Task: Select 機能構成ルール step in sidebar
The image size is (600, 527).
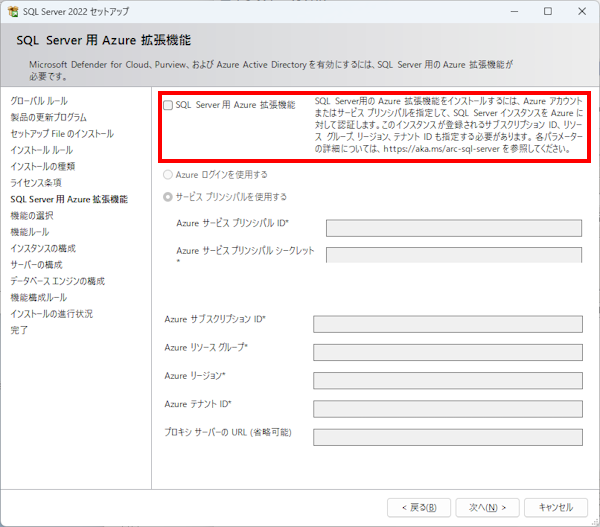Action: [39, 298]
